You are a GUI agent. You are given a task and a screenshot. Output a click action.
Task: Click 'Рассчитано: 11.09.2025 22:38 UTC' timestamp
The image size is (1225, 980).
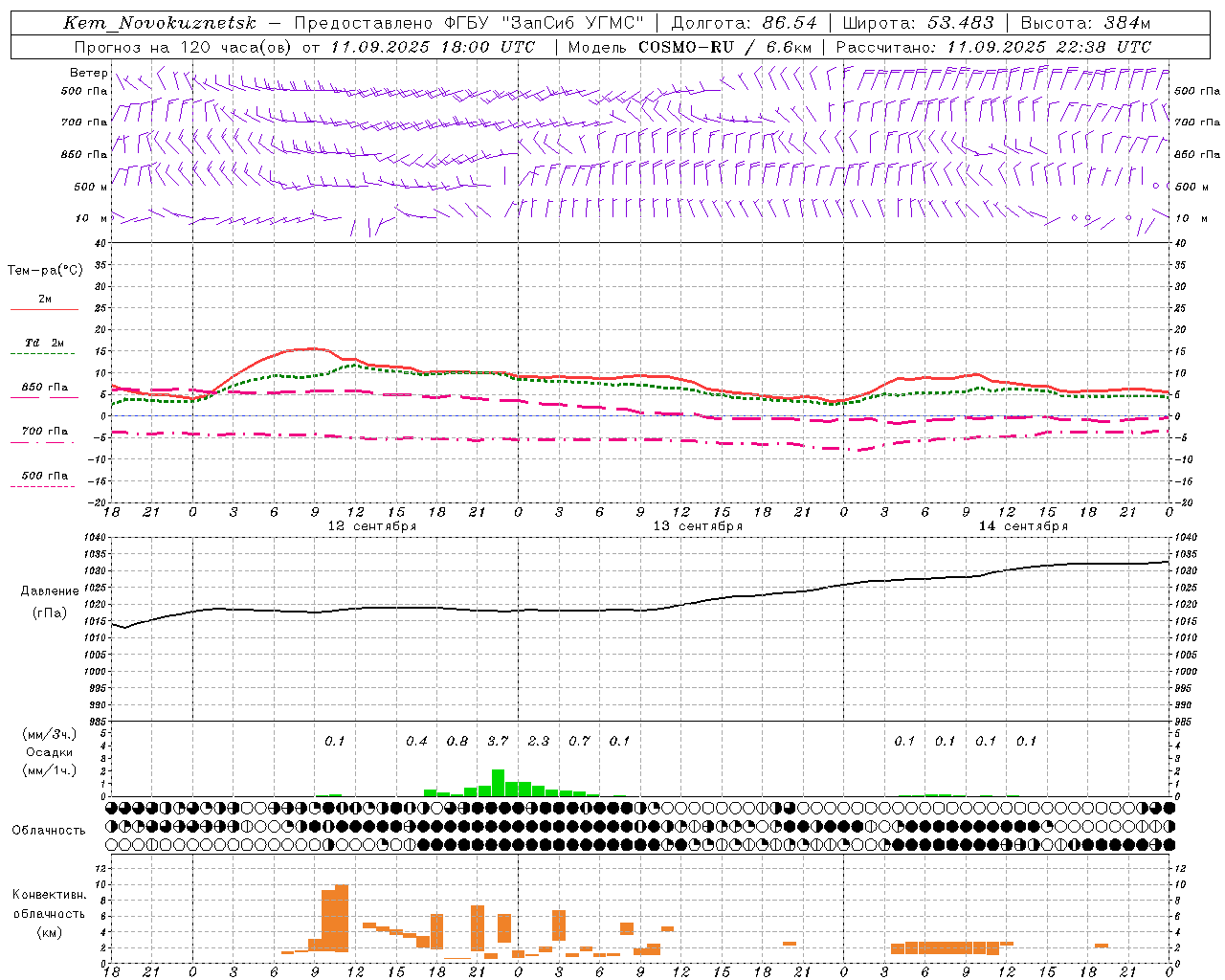pyautogui.click(x=993, y=47)
